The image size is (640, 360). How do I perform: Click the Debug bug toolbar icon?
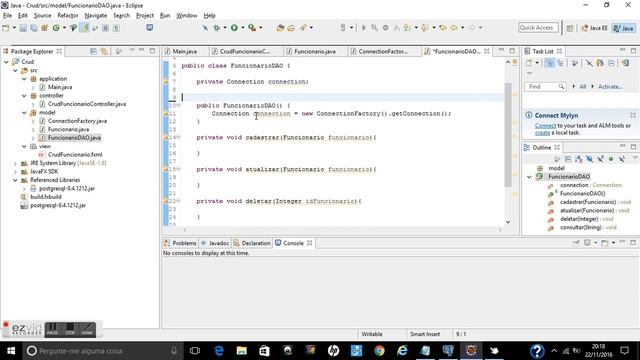(x=217, y=28)
